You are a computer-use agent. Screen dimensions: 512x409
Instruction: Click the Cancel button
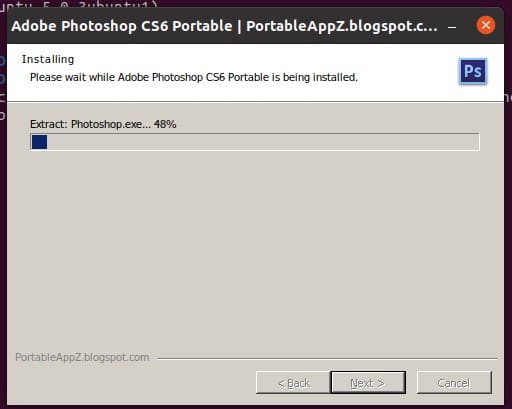(454, 383)
